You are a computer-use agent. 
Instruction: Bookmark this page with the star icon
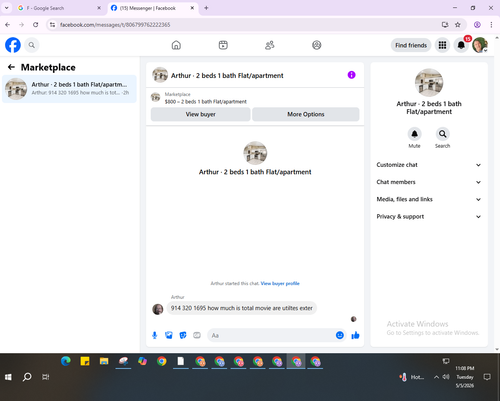coord(458,25)
